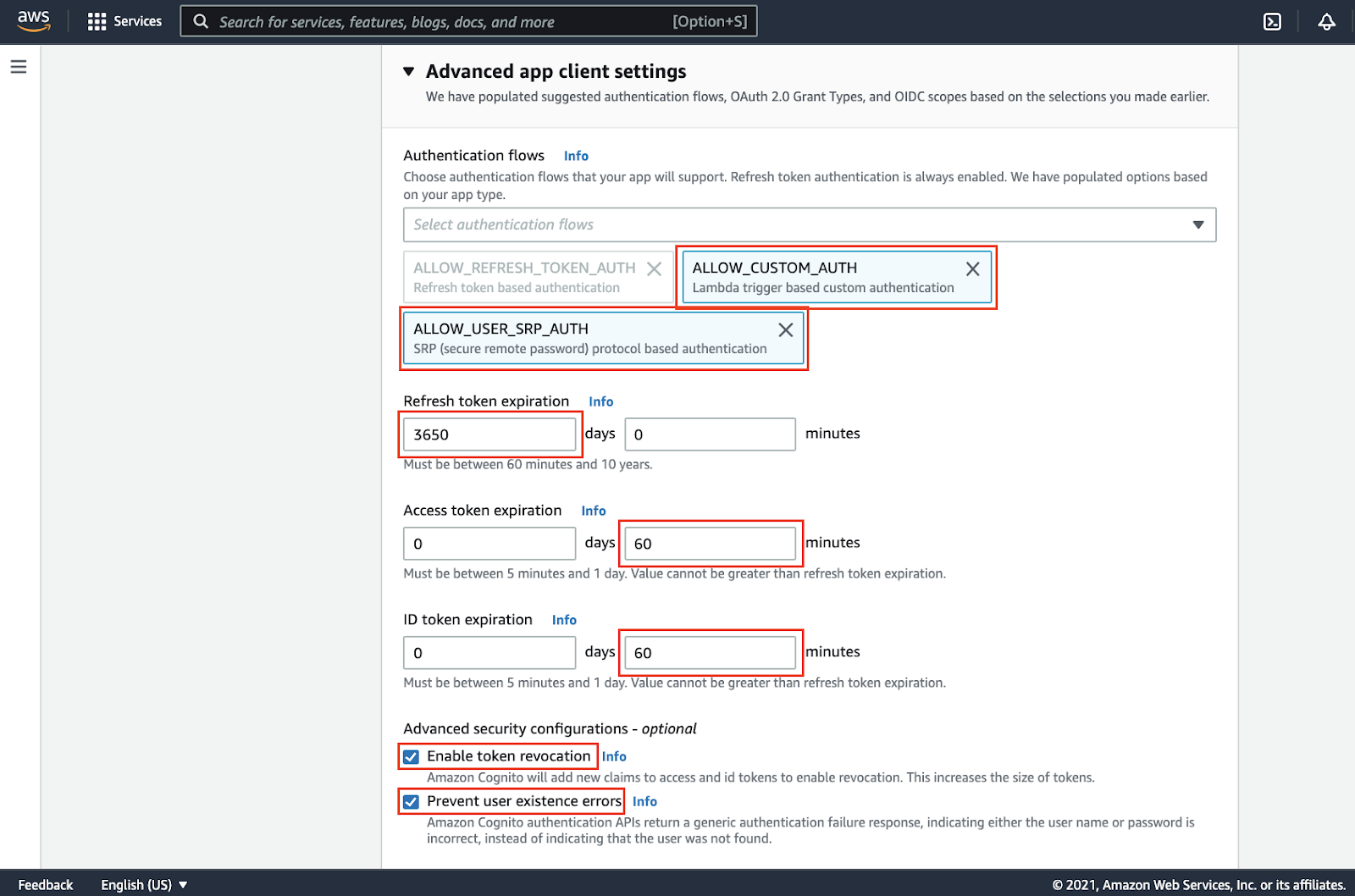
Task: Open English (US) language selector
Action: point(144,884)
